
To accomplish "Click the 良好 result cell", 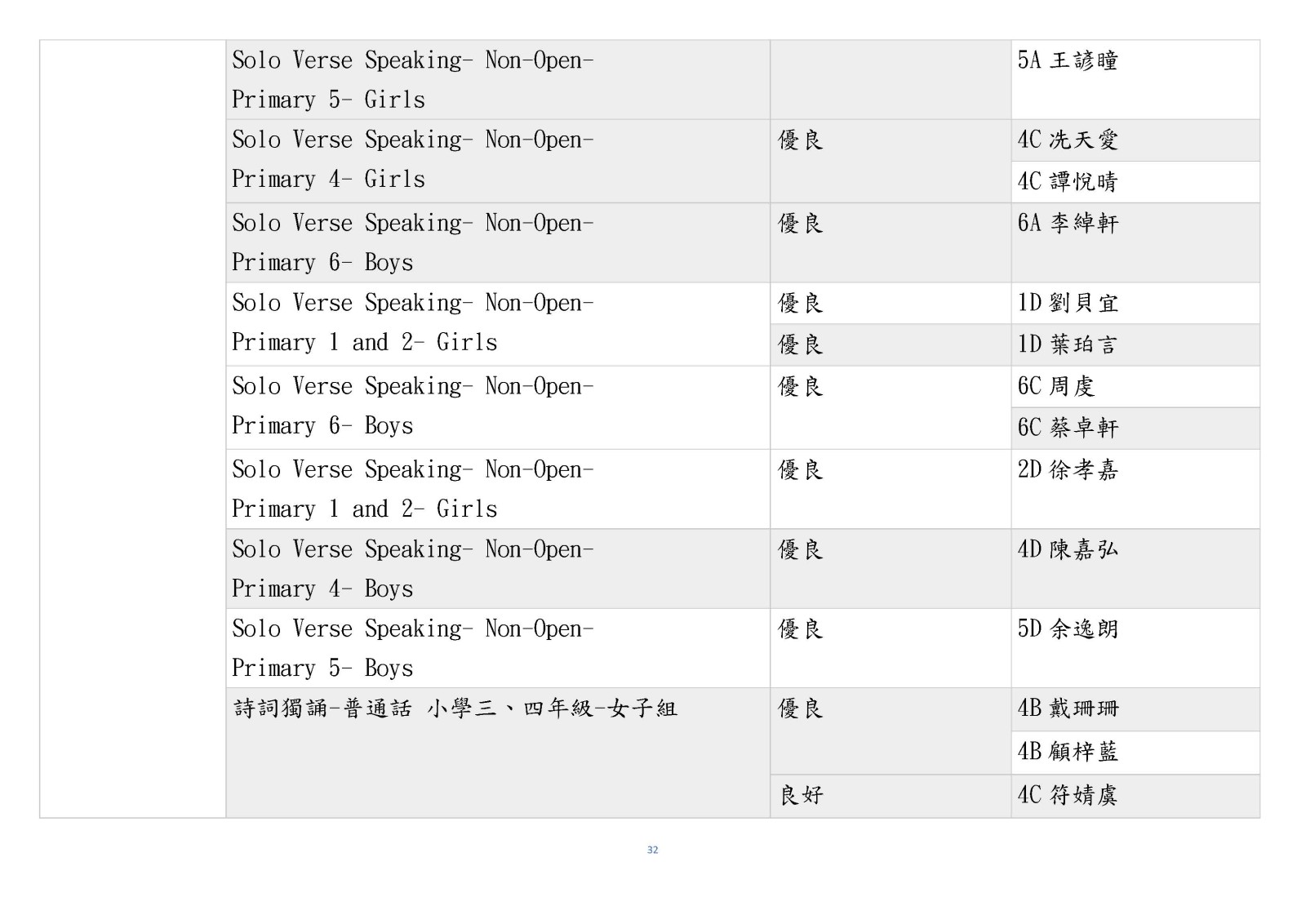I will point(801,796).
